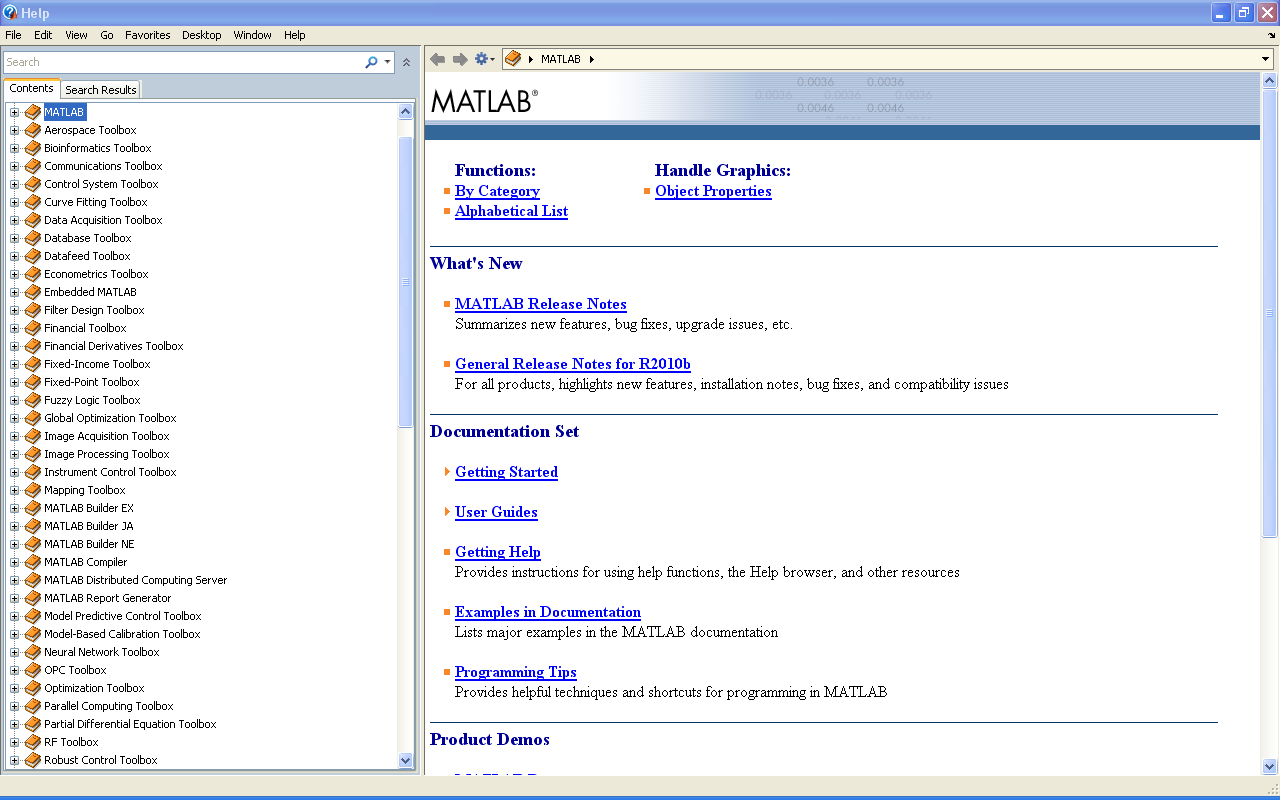This screenshot has width=1280, height=800.
Task: Expand the MATLAB tree node
Action: click(x=15, y=112)
